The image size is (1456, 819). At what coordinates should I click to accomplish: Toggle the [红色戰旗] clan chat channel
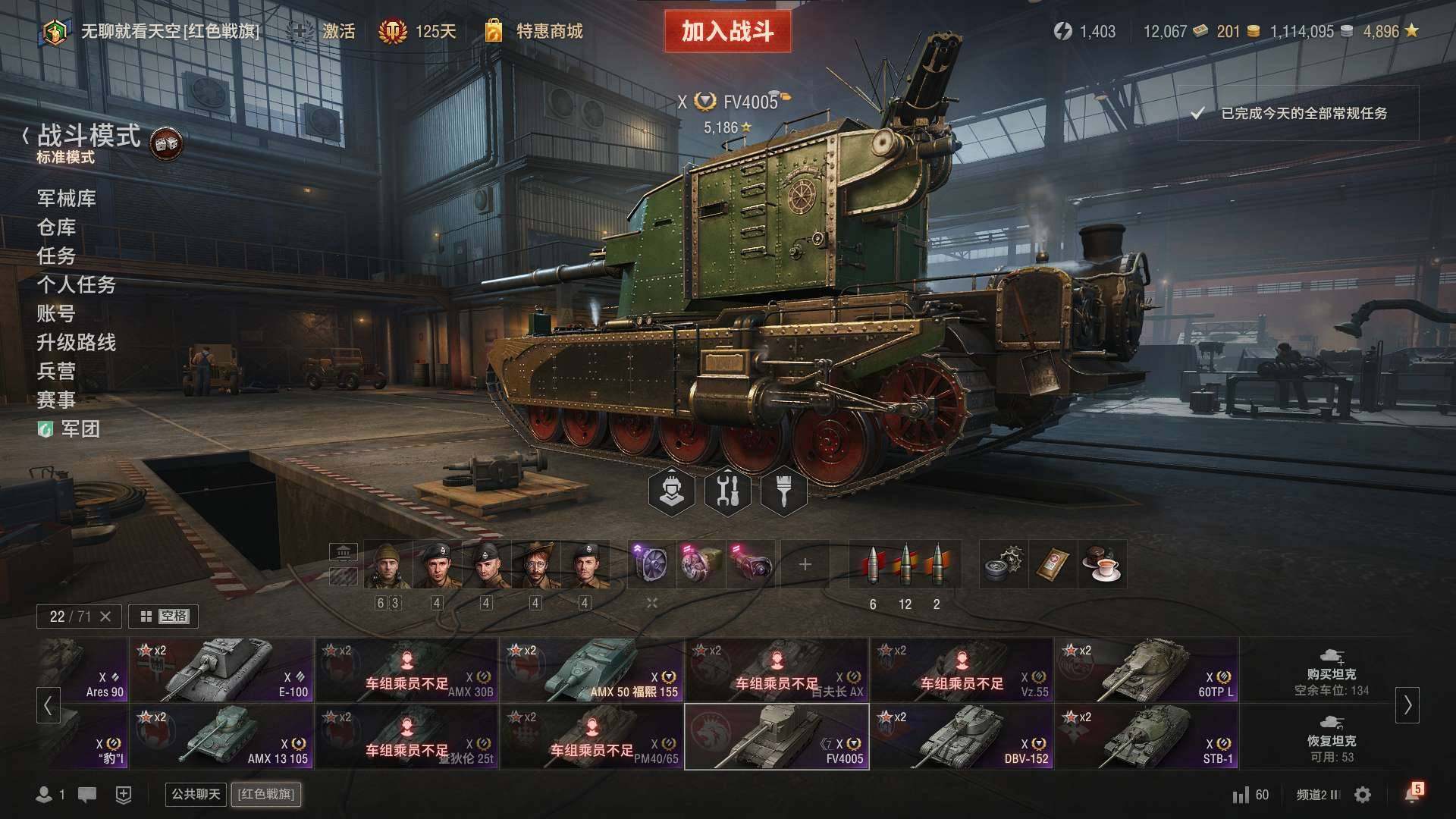[266, 794]
